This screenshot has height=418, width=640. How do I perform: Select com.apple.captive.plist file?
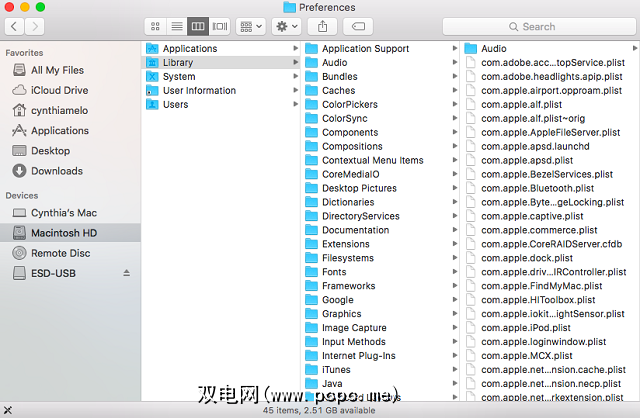551,216
